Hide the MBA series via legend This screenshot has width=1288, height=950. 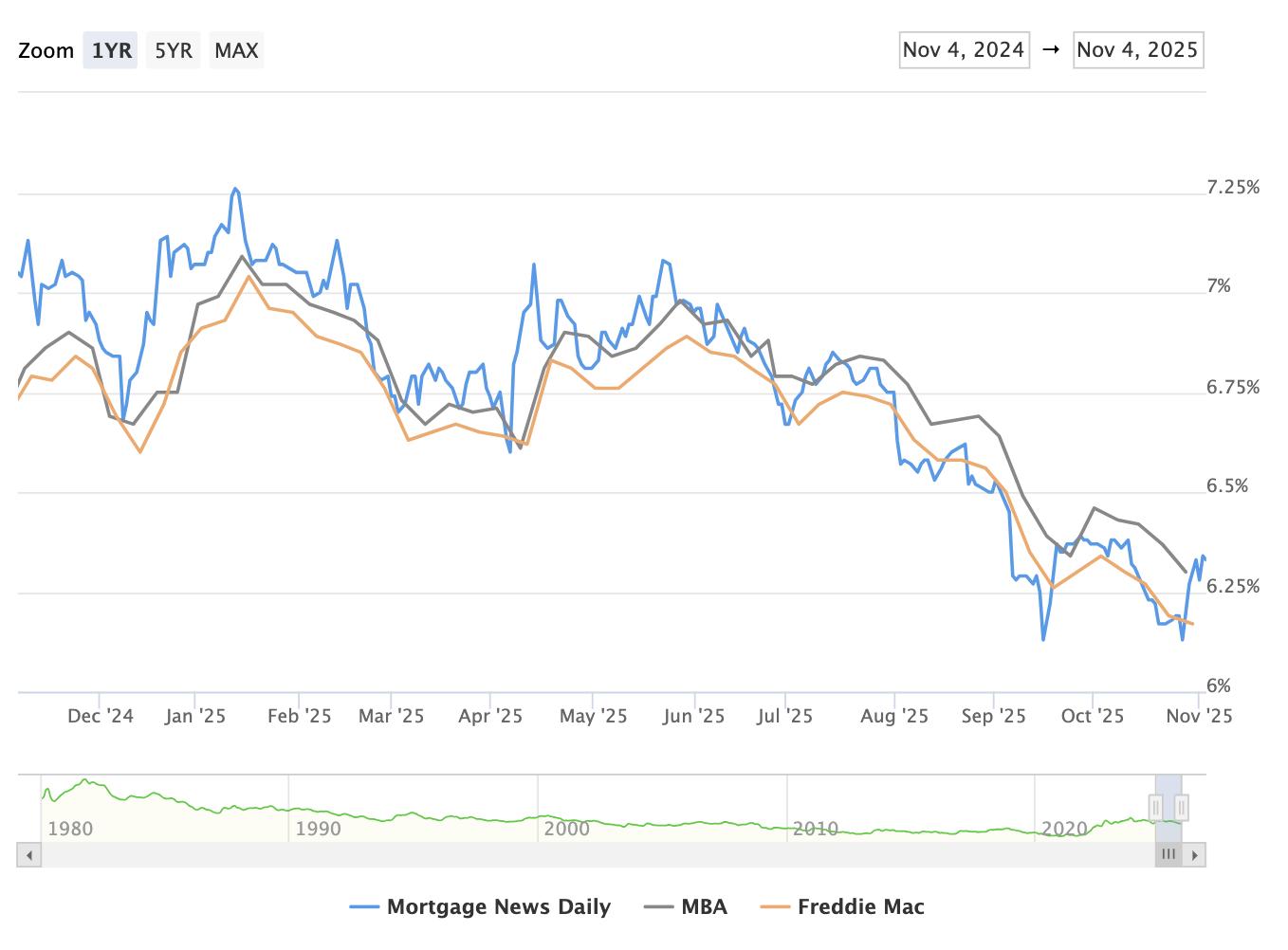coord(704,907)
